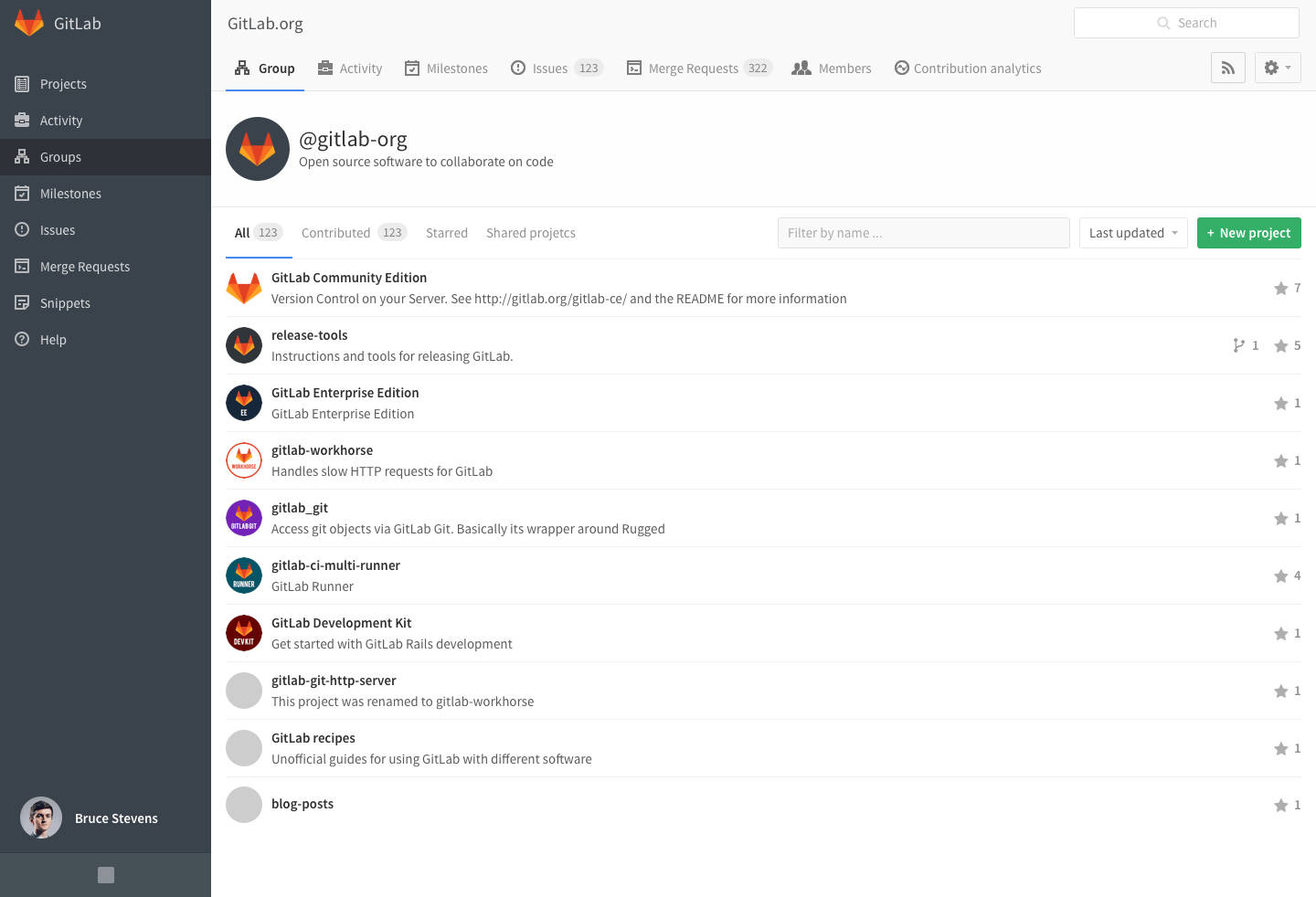Click star icon for GitLab Community Edition
The height and width of the screenshot is (897, 1316).
coord(1281,289)
